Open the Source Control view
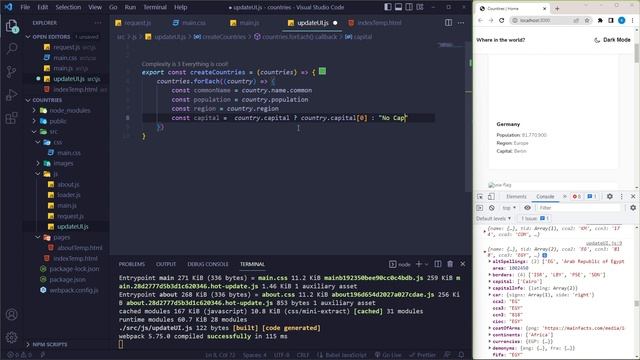 (12, 72)
